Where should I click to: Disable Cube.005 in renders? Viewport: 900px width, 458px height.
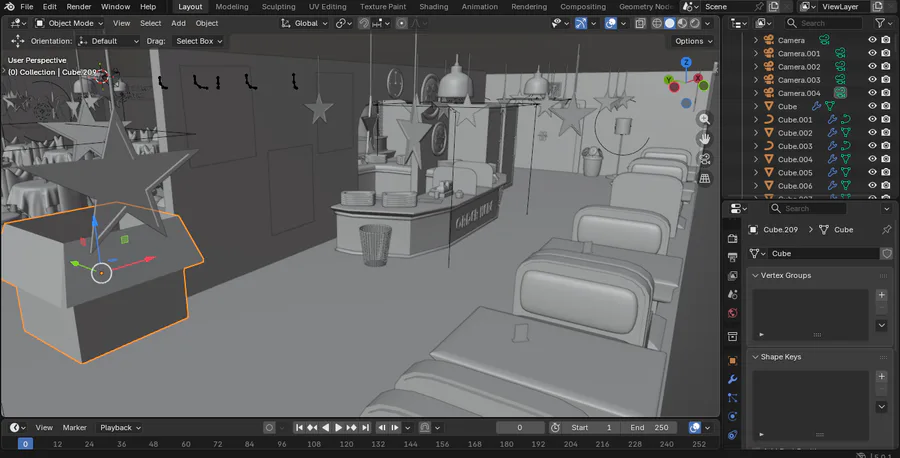[x=886, y=172]
